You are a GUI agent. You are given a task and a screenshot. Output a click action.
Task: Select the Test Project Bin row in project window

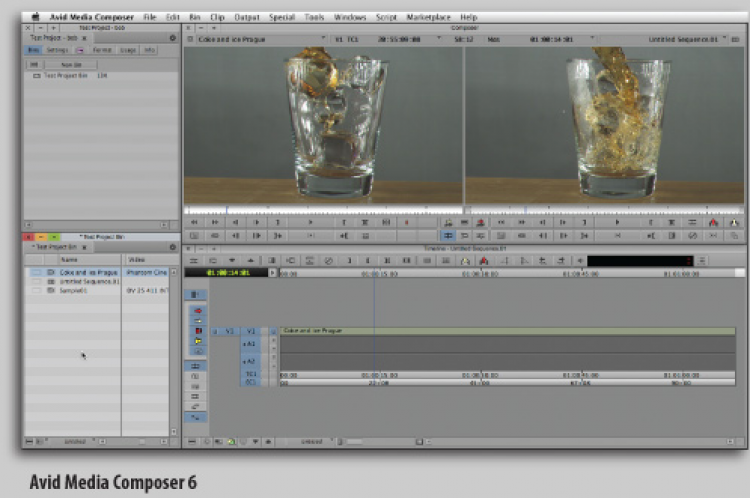coord(100,76)
